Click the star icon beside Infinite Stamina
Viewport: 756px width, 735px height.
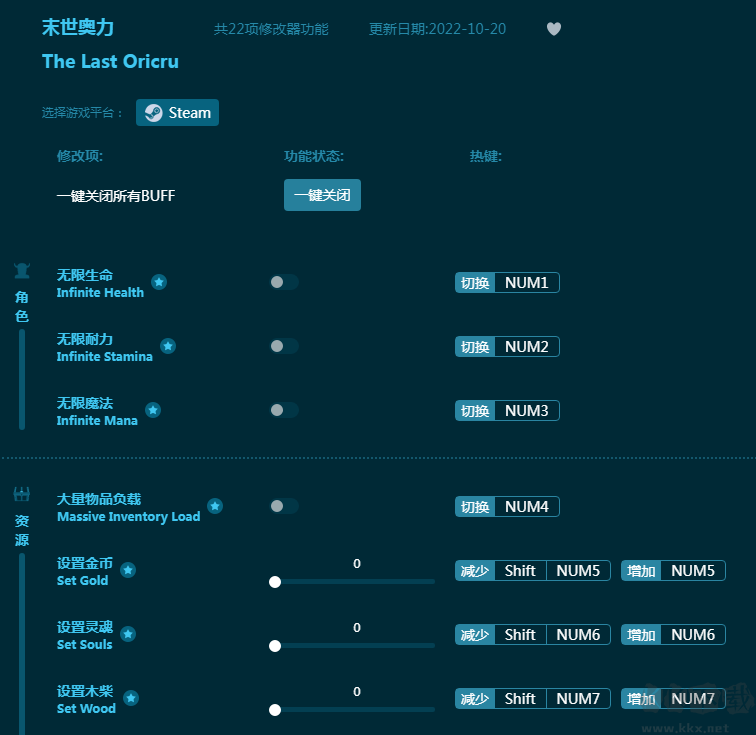pyautogui.click(x=168, y=346)
